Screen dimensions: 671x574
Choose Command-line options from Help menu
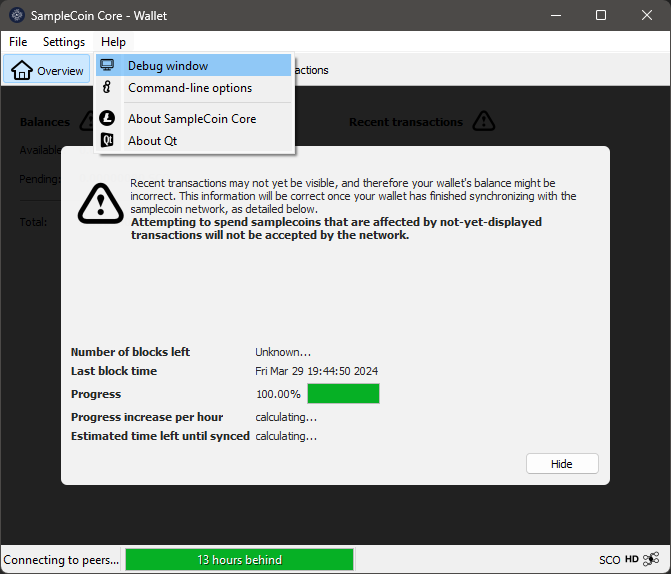click(190, 88)
